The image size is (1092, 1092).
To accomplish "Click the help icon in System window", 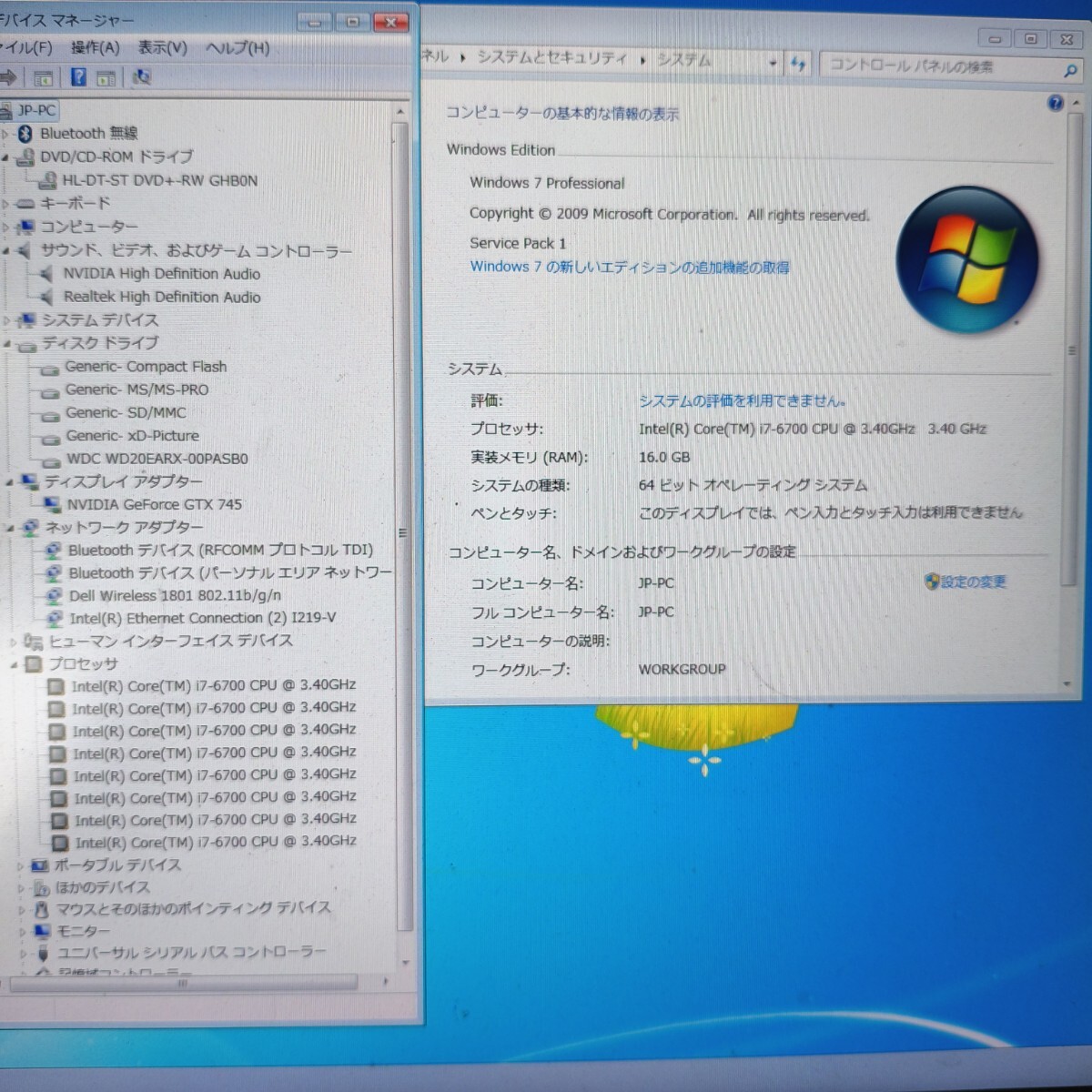I will click(x=1055, y=103).
